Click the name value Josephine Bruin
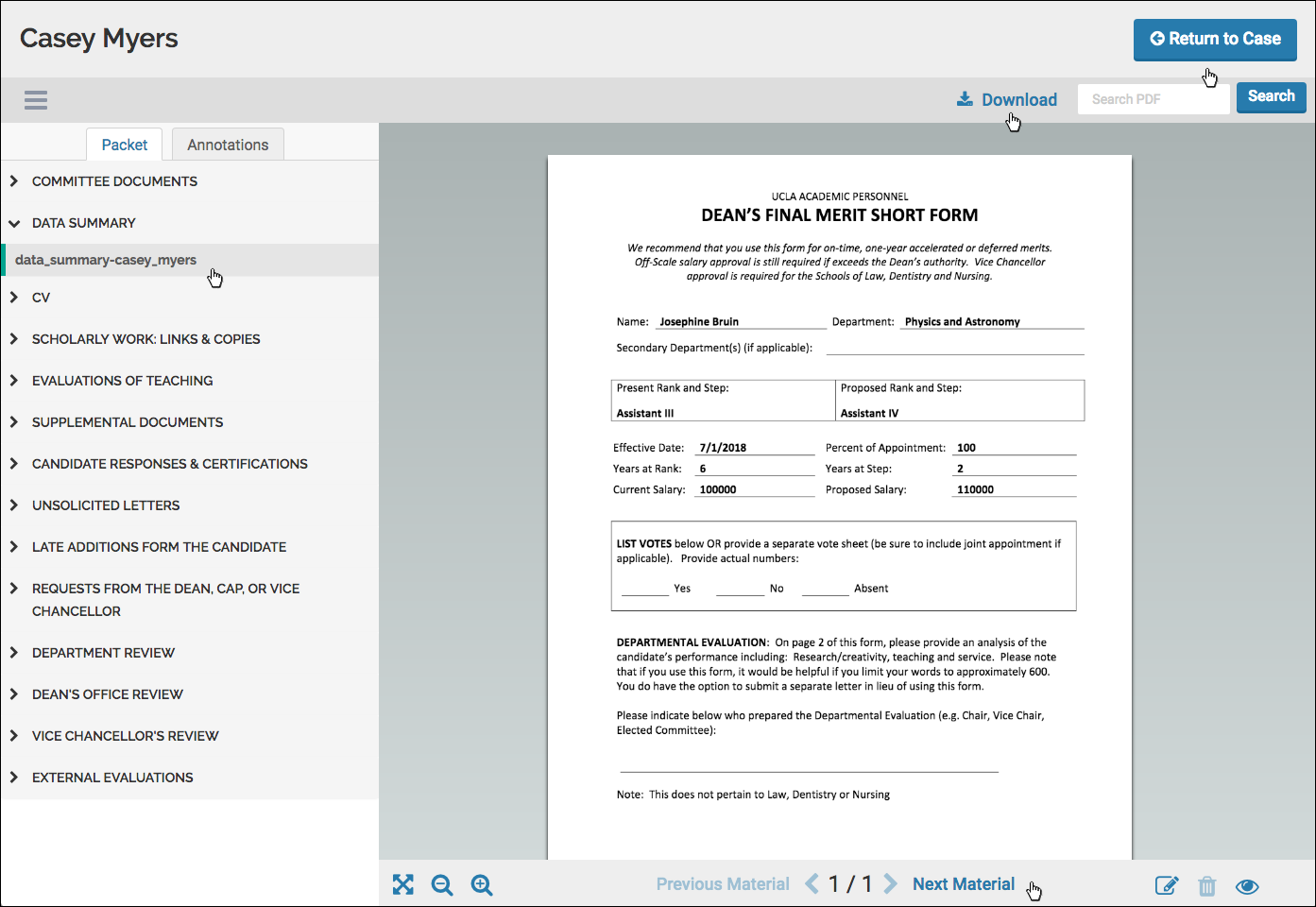Screen dimensions: 1316x907 (699, 321)
